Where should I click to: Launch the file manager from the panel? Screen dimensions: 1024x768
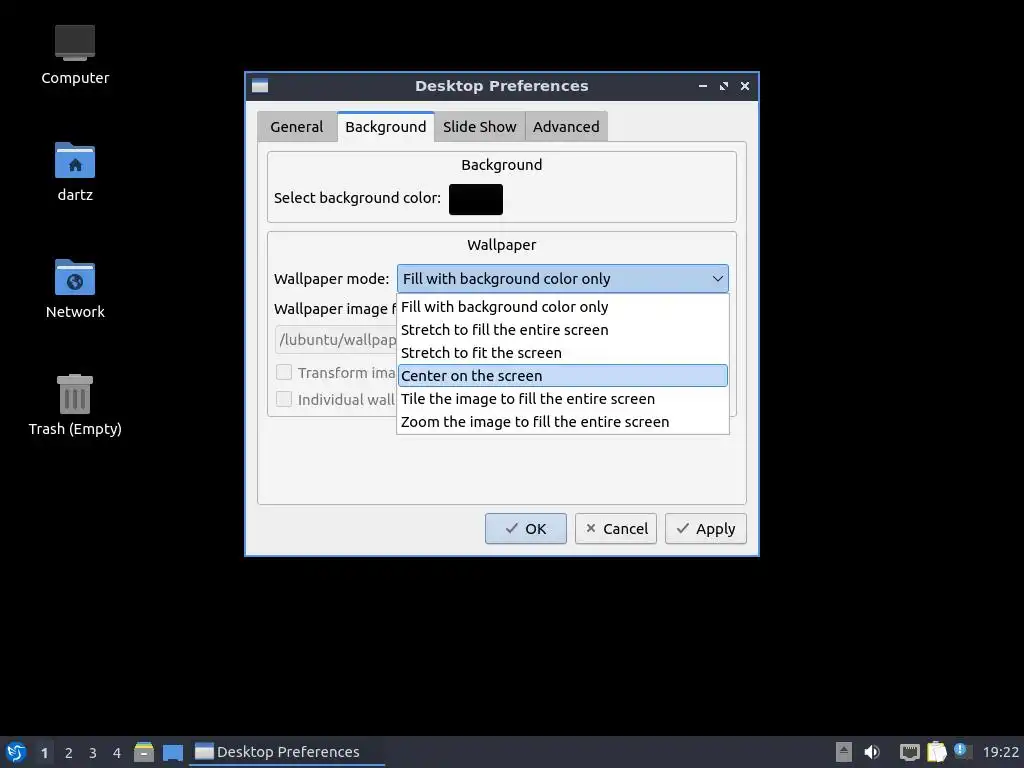pos(144,752)
